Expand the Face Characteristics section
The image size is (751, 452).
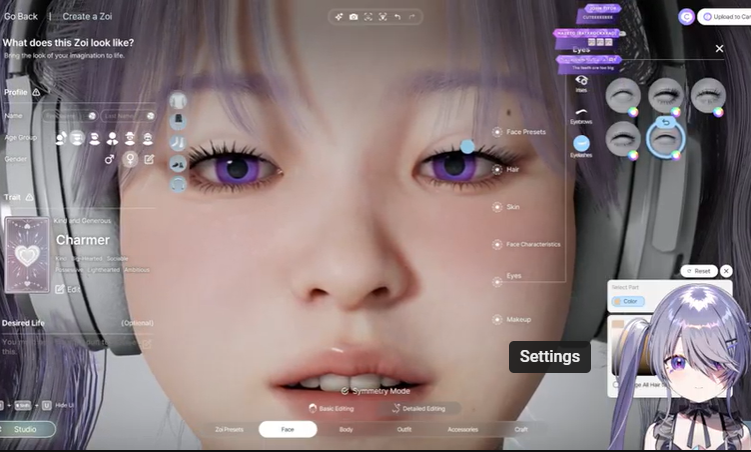497,244
